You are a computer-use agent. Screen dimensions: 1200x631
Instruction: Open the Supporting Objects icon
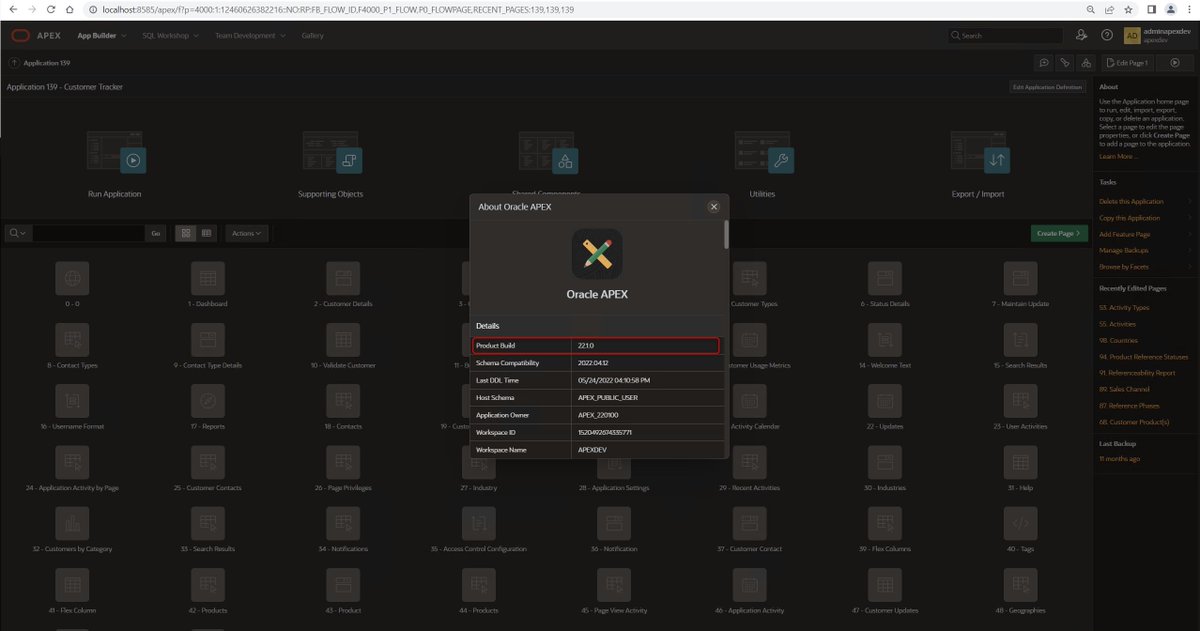point(348,160)
